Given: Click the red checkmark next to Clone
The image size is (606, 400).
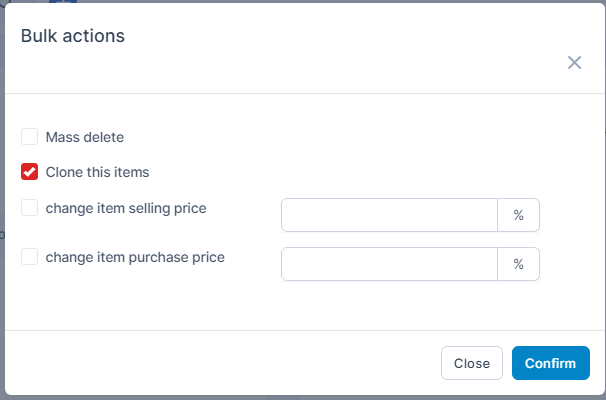Looking at the screenshot, I should 30,172.
